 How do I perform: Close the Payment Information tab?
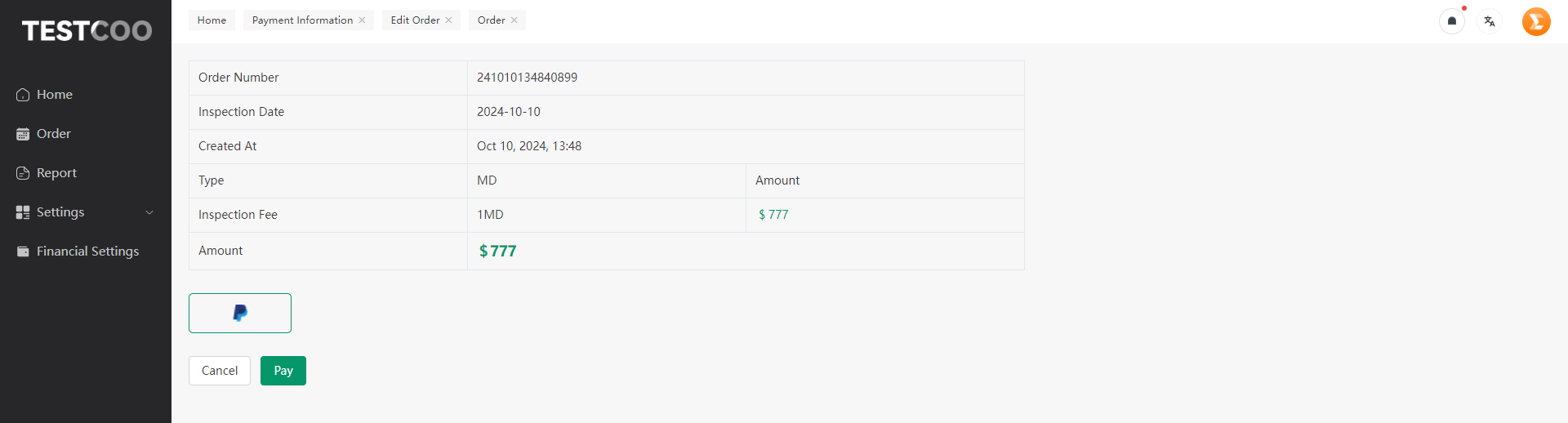click(x=362, y=20)
